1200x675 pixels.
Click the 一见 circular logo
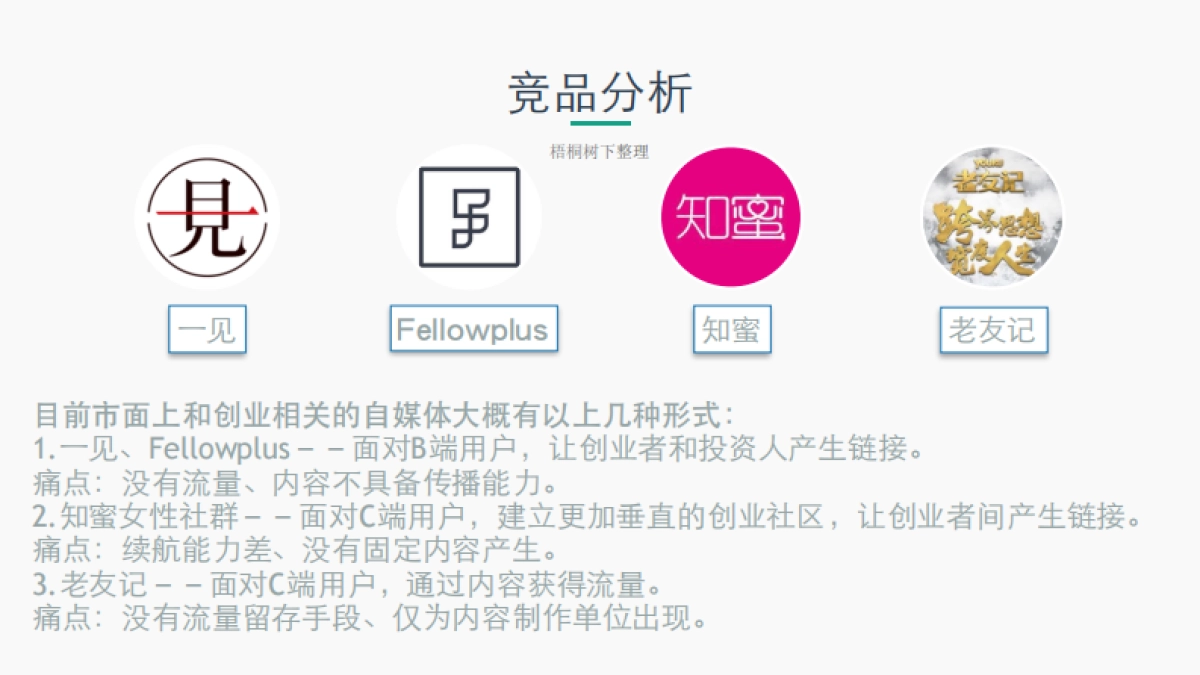click(x=206, y=217)
